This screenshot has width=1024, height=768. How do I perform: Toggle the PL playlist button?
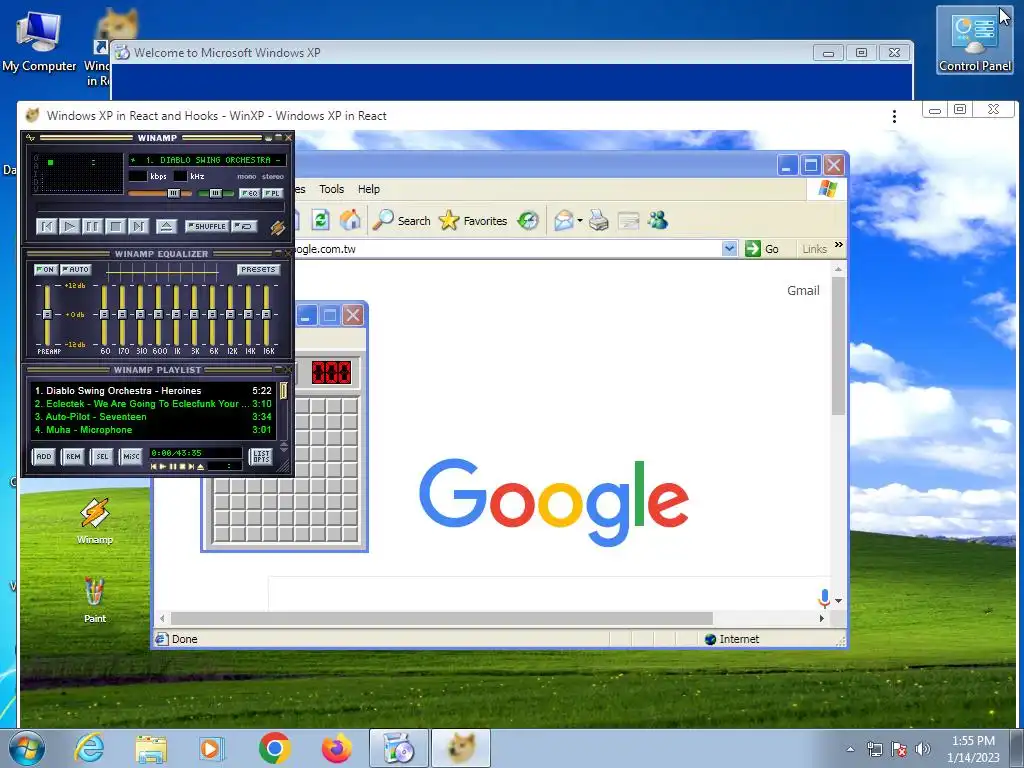click(273, 193)
